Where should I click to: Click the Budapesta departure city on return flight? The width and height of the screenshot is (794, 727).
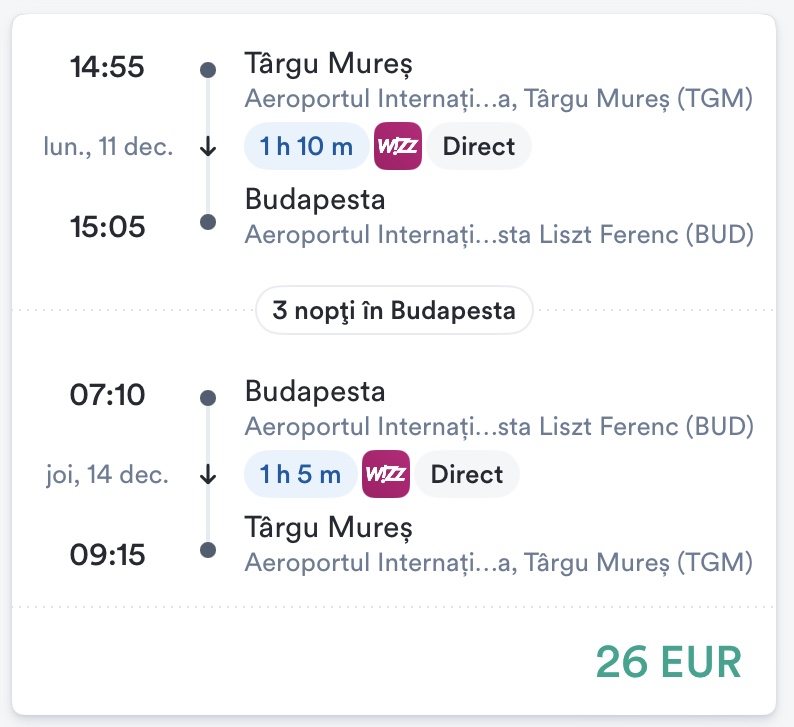point(315,391)
